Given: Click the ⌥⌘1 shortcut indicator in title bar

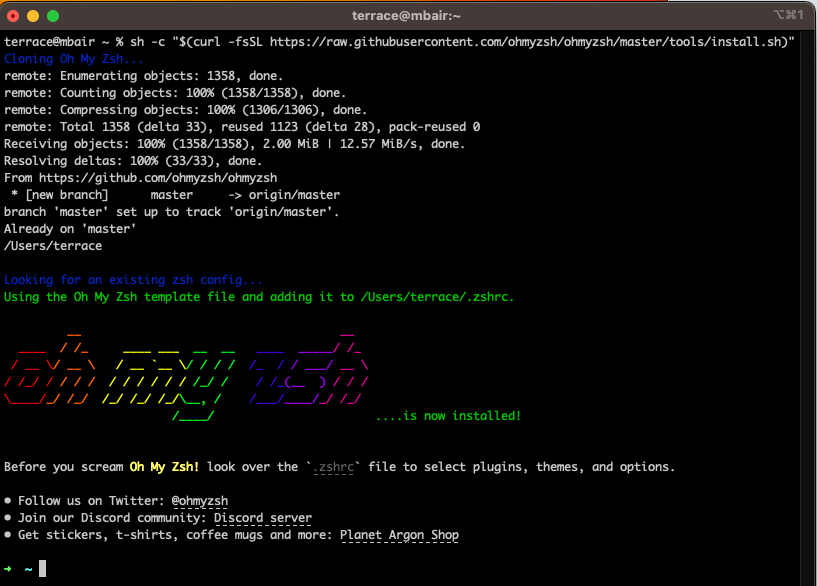Looking at the screenshot, I should click(788, 15).
